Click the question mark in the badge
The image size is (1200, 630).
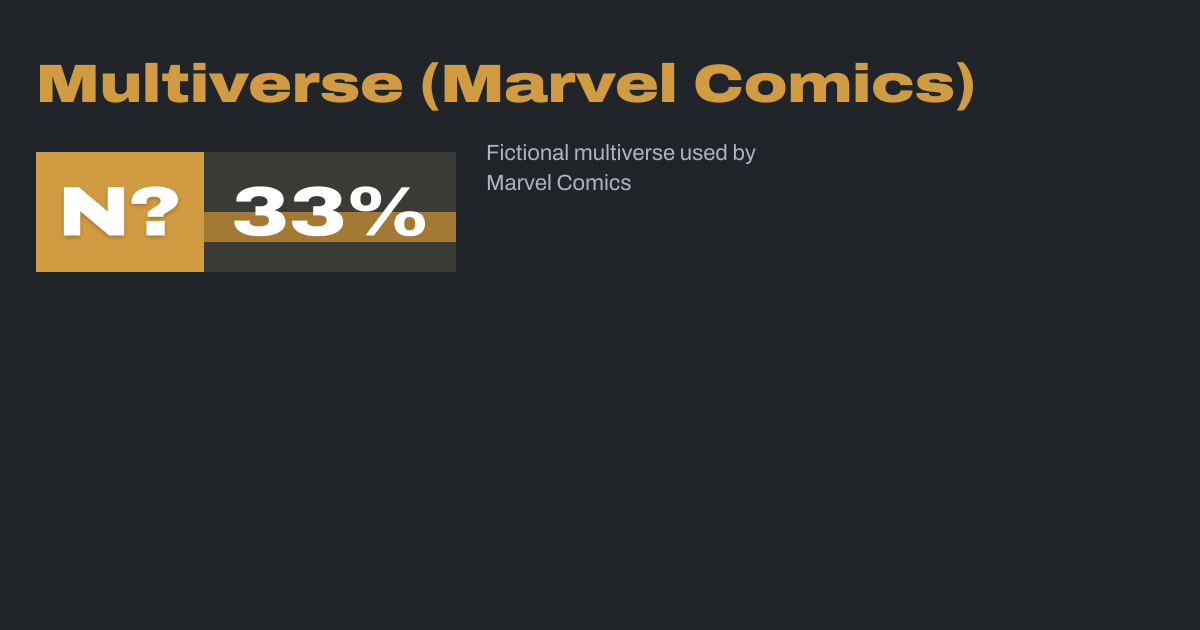156,212
